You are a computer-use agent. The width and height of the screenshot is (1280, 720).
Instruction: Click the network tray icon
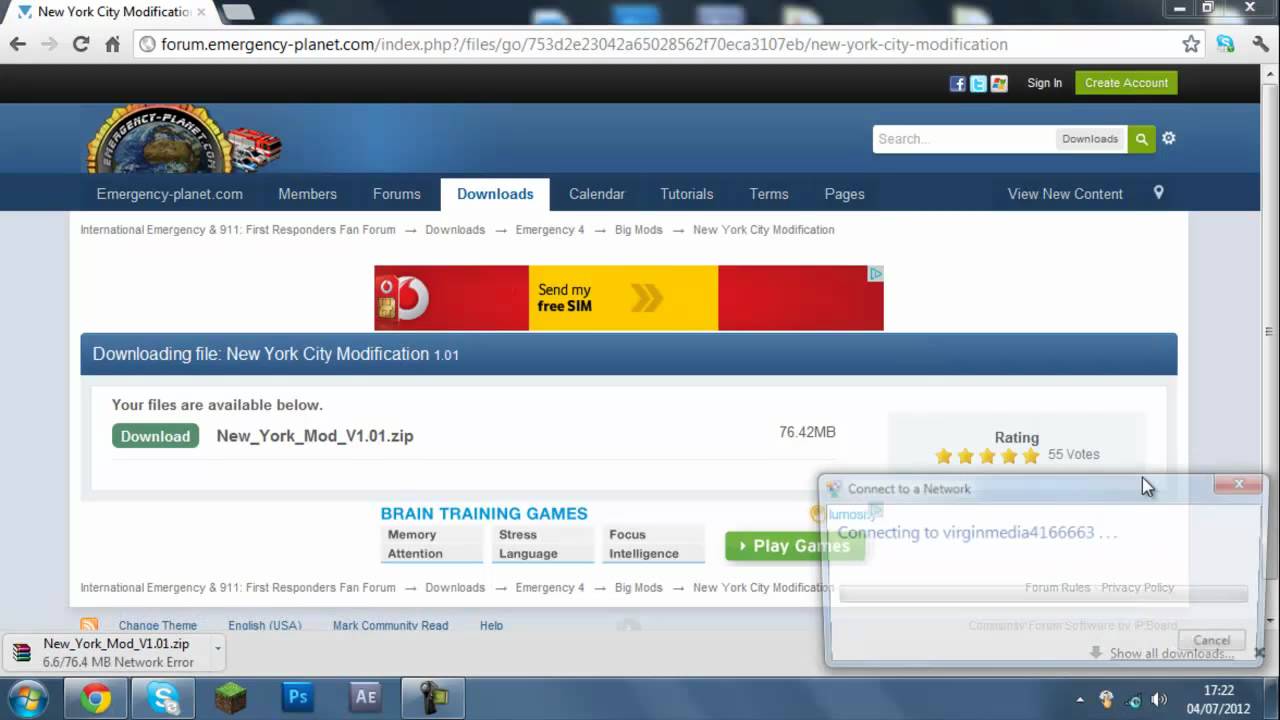pos(1133,699)
